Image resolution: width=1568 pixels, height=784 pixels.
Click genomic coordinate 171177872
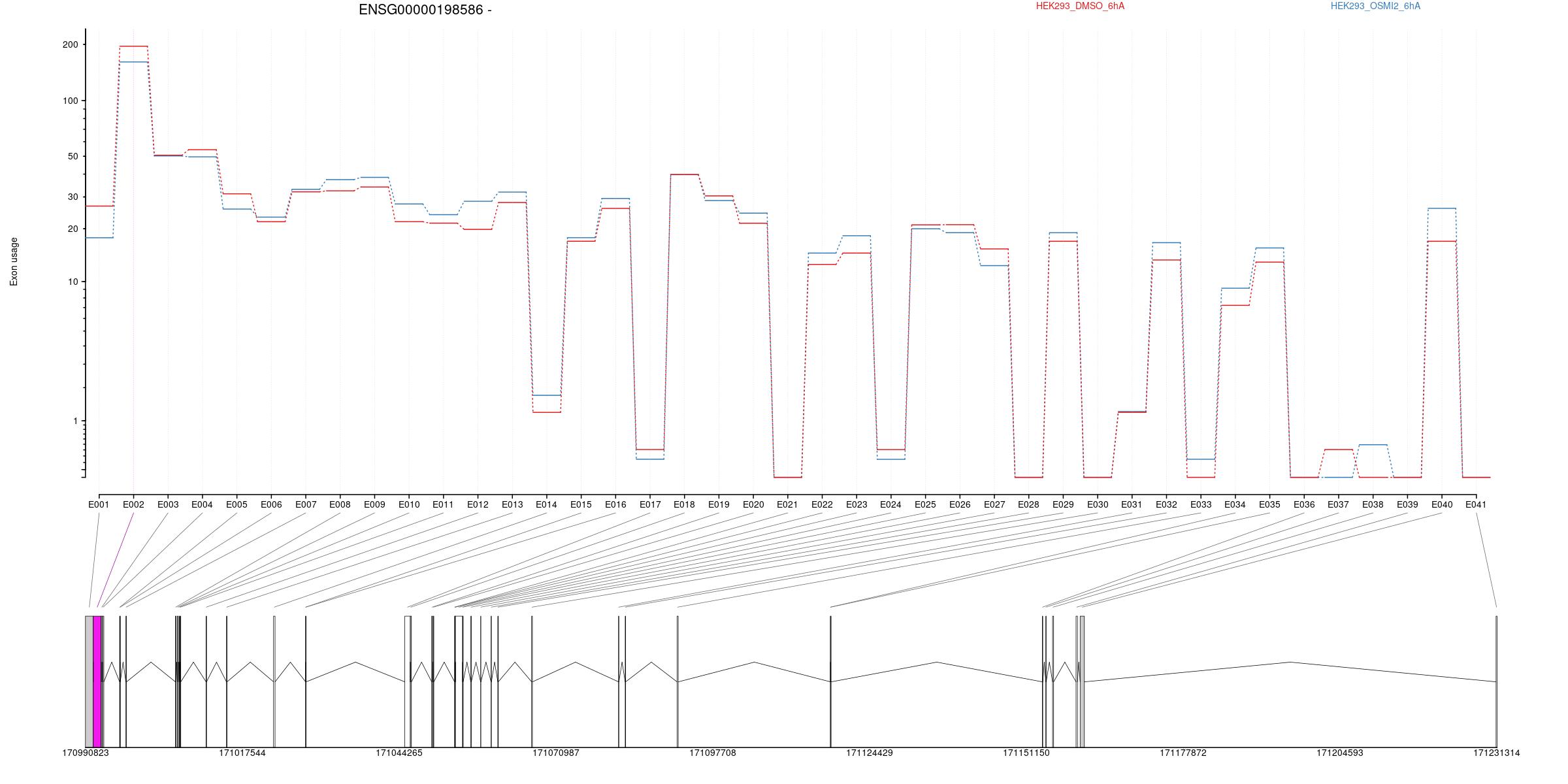coord(1183,753)
